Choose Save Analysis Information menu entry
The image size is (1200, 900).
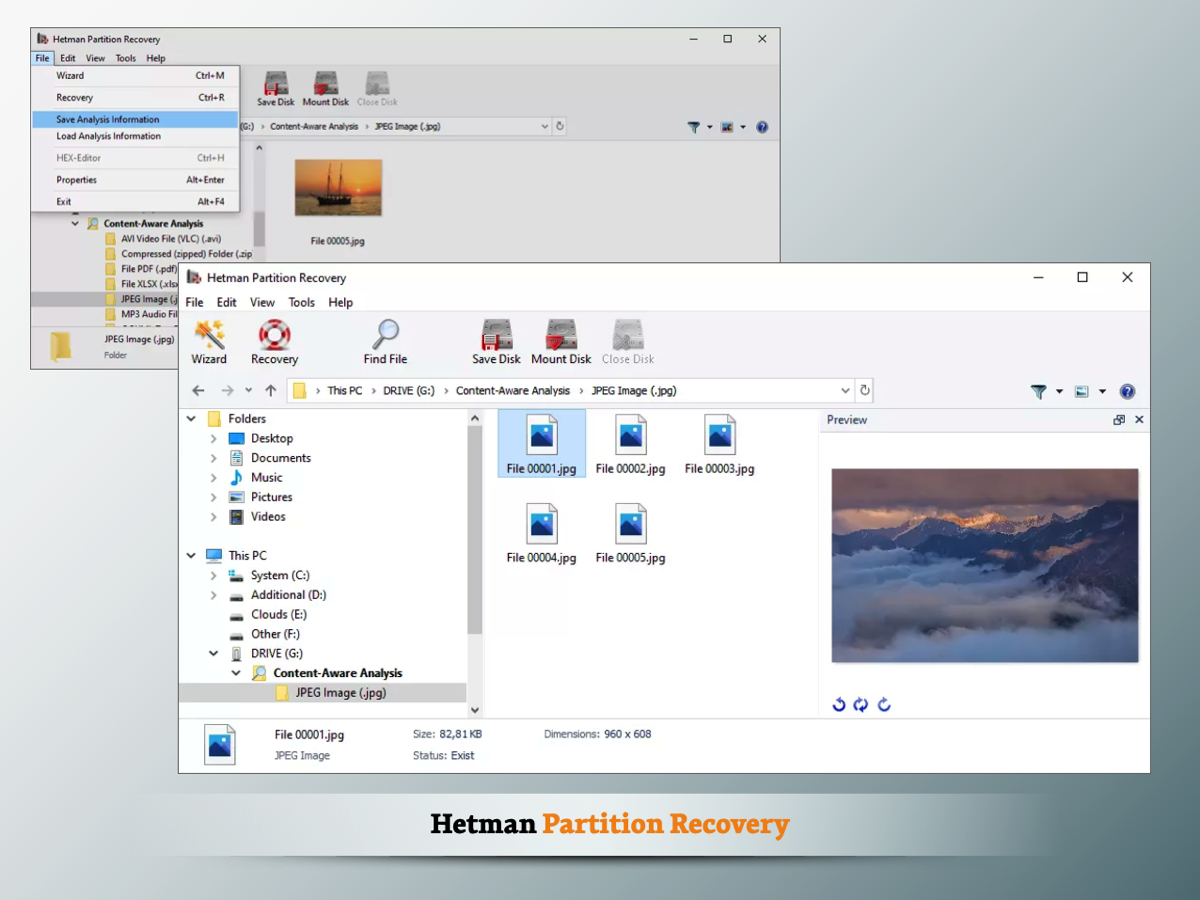(x=108, y=119)
